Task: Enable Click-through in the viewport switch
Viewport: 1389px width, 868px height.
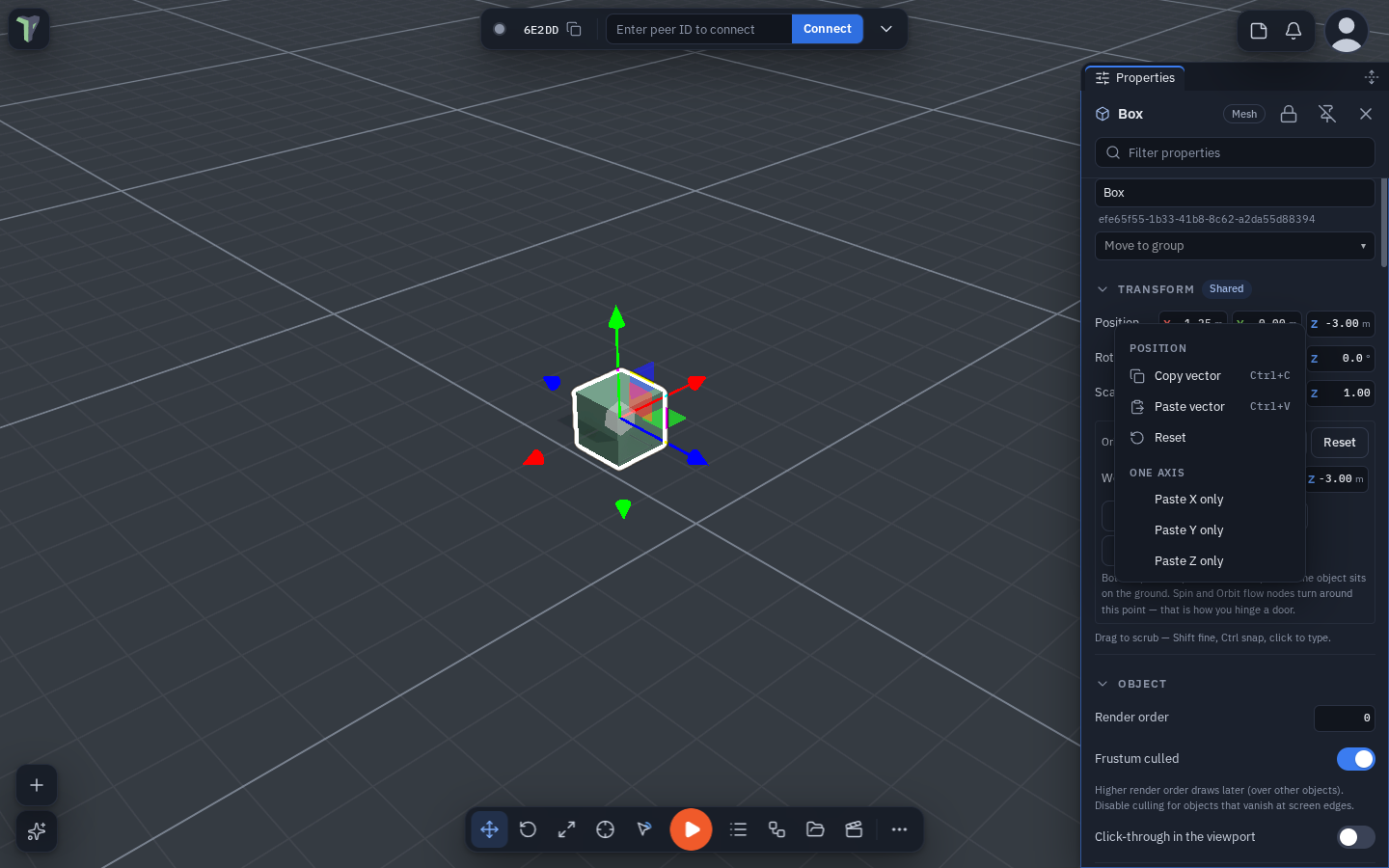Action: pos(1356,837)
